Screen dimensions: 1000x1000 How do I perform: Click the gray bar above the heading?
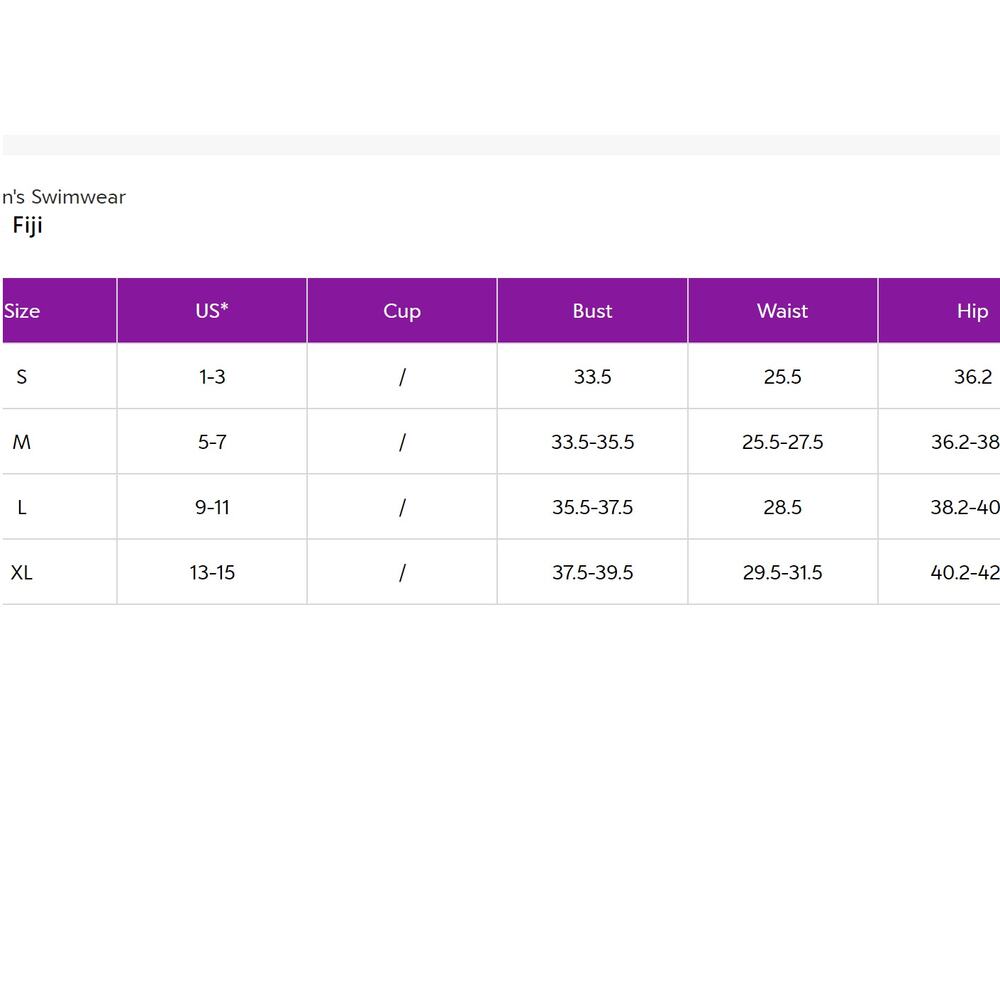[501, 145]
